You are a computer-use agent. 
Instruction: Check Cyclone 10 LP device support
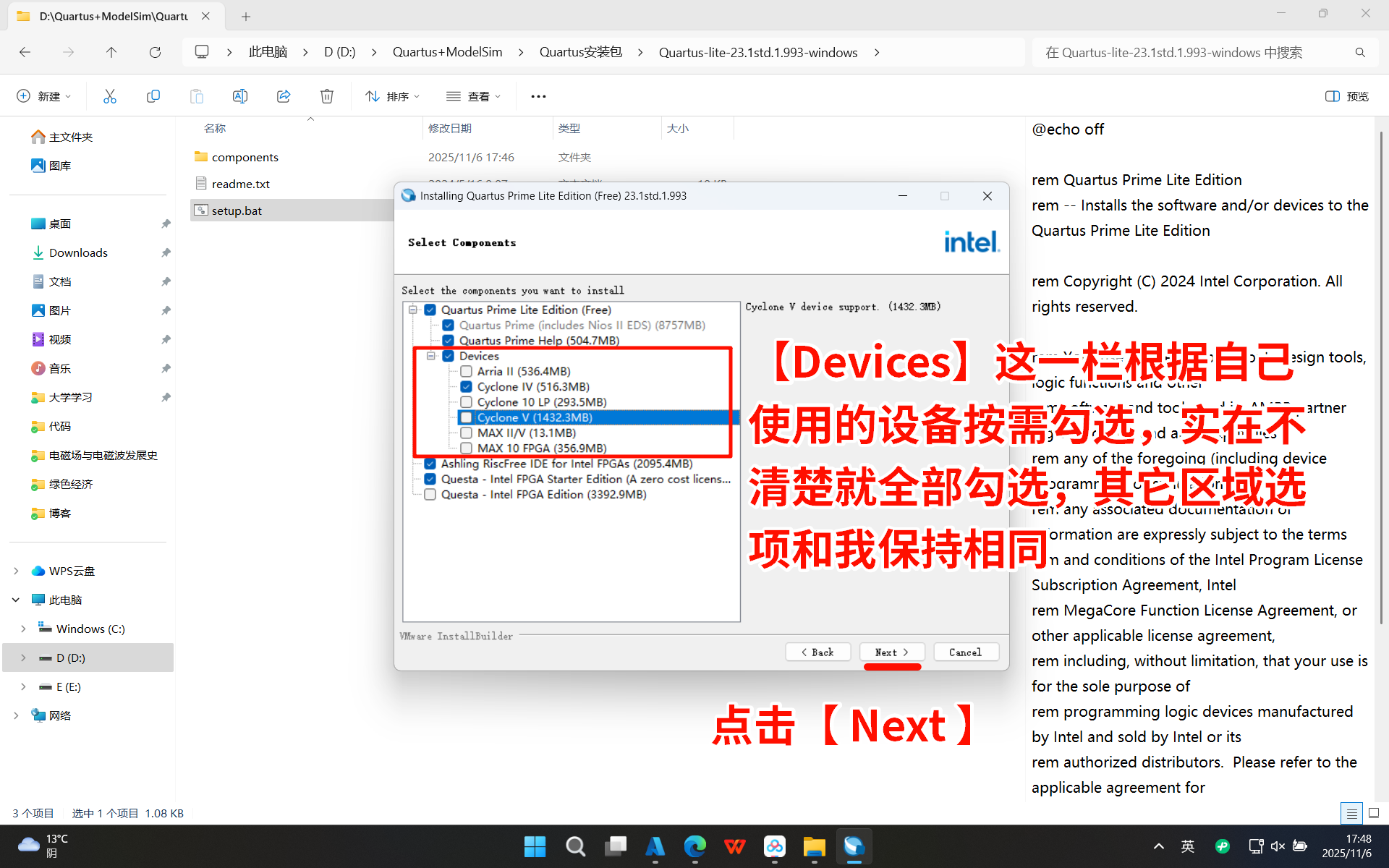[467, 402]
